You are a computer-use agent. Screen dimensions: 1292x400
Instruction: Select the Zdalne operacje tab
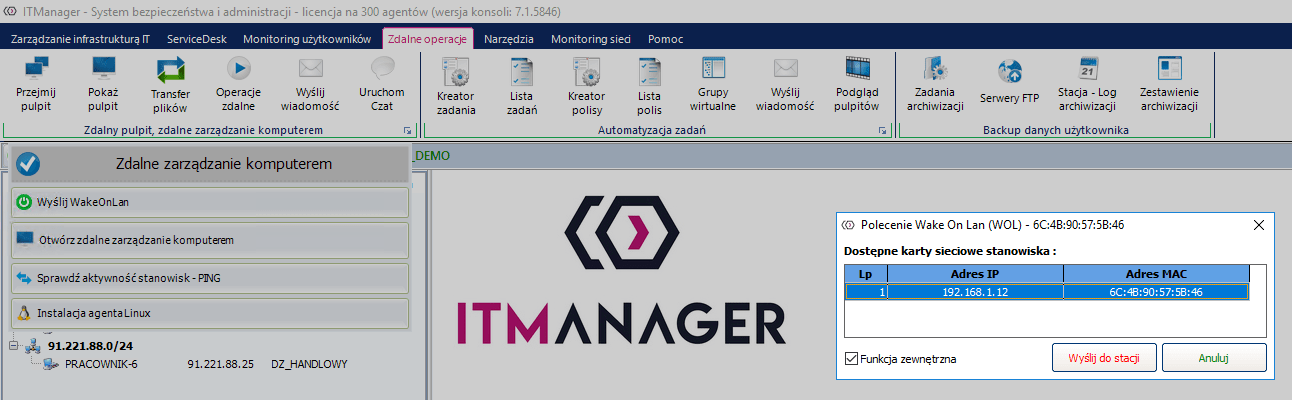(427, 39)
